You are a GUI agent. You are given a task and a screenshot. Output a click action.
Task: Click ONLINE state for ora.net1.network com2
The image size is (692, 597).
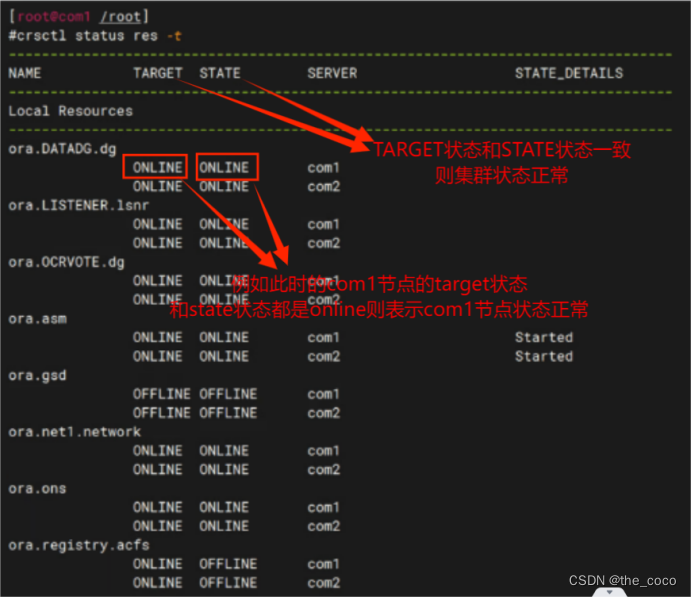224,470
